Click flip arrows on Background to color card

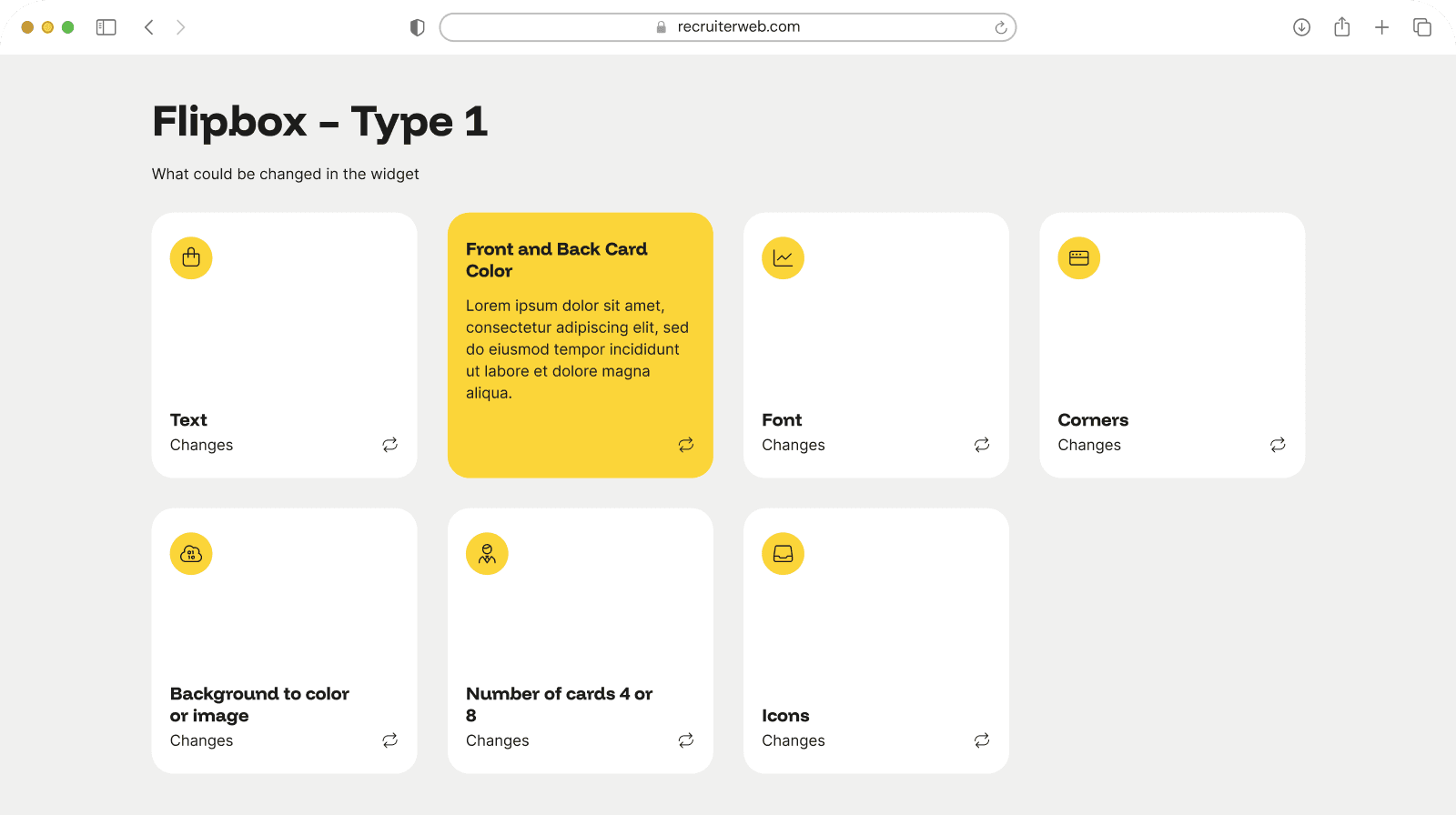click(x=389, y=740)
